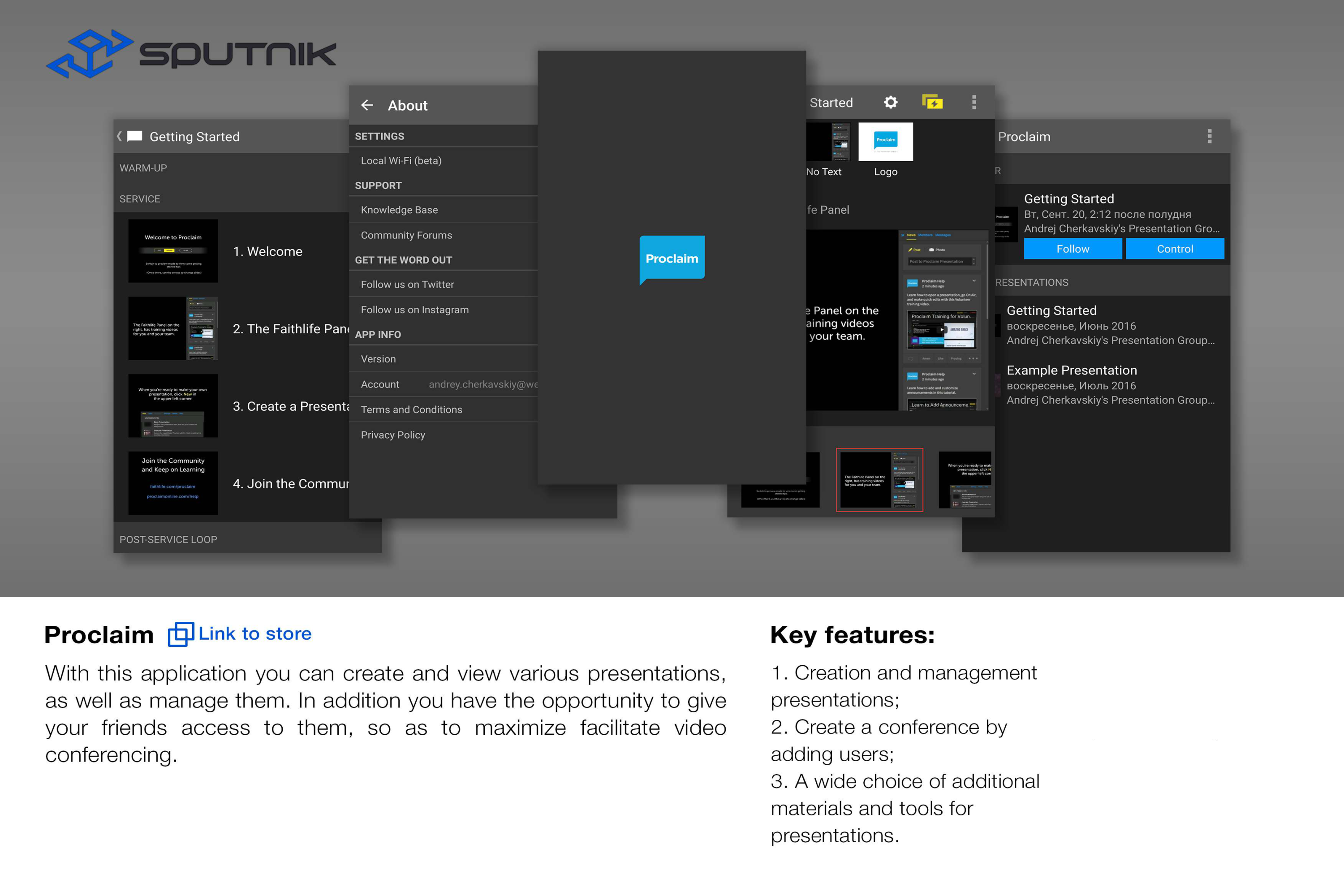1344x896 pixels.
Task: Click the blue Control button
Action: point(1175,249)
